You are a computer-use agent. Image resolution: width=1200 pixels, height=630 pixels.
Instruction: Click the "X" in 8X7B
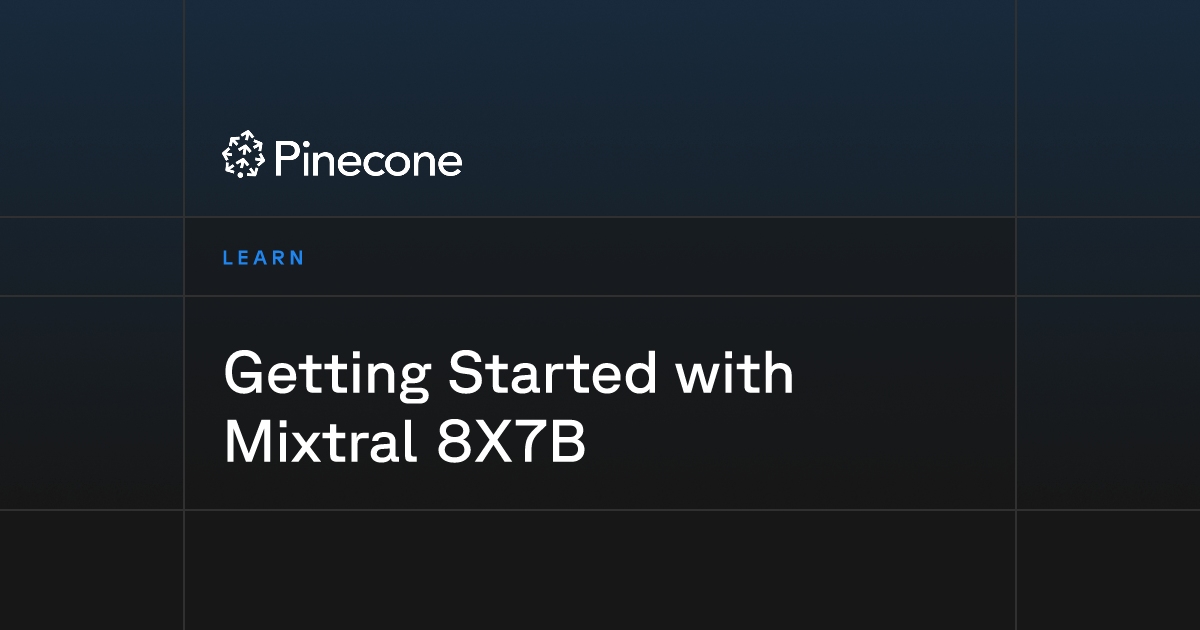click(x=492, y=441)
